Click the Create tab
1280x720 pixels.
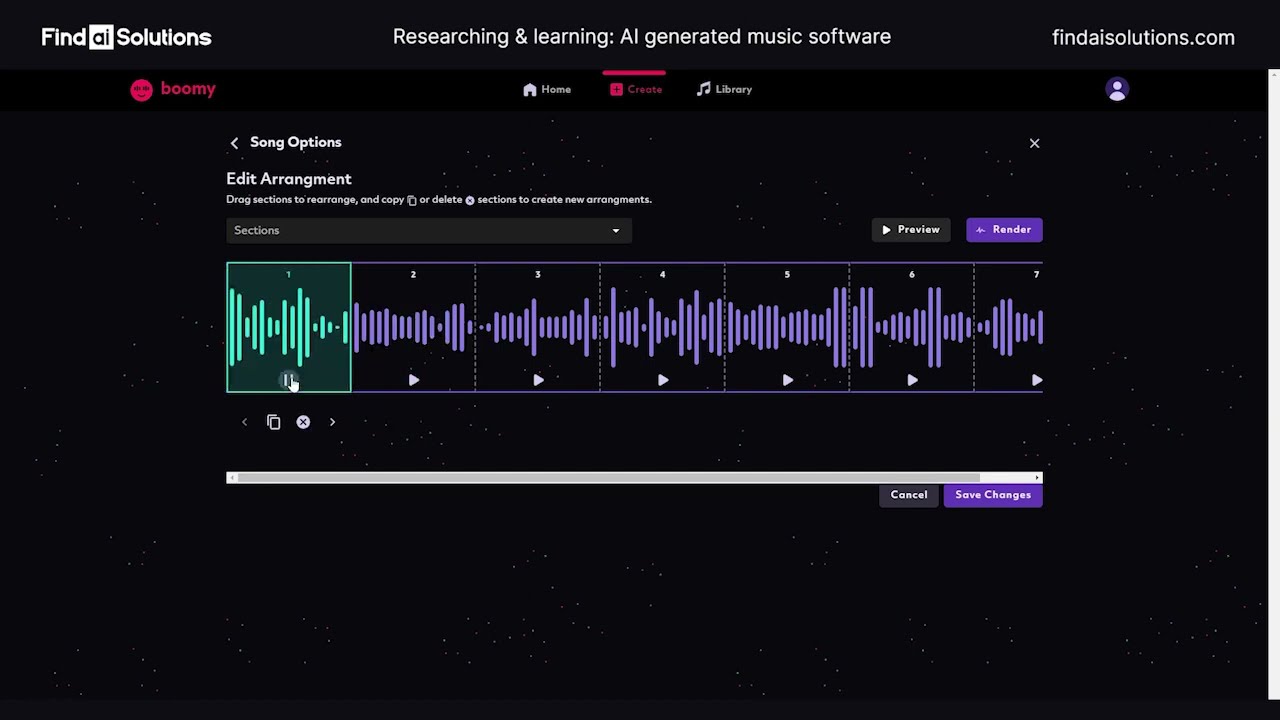[x=636, y=89]
